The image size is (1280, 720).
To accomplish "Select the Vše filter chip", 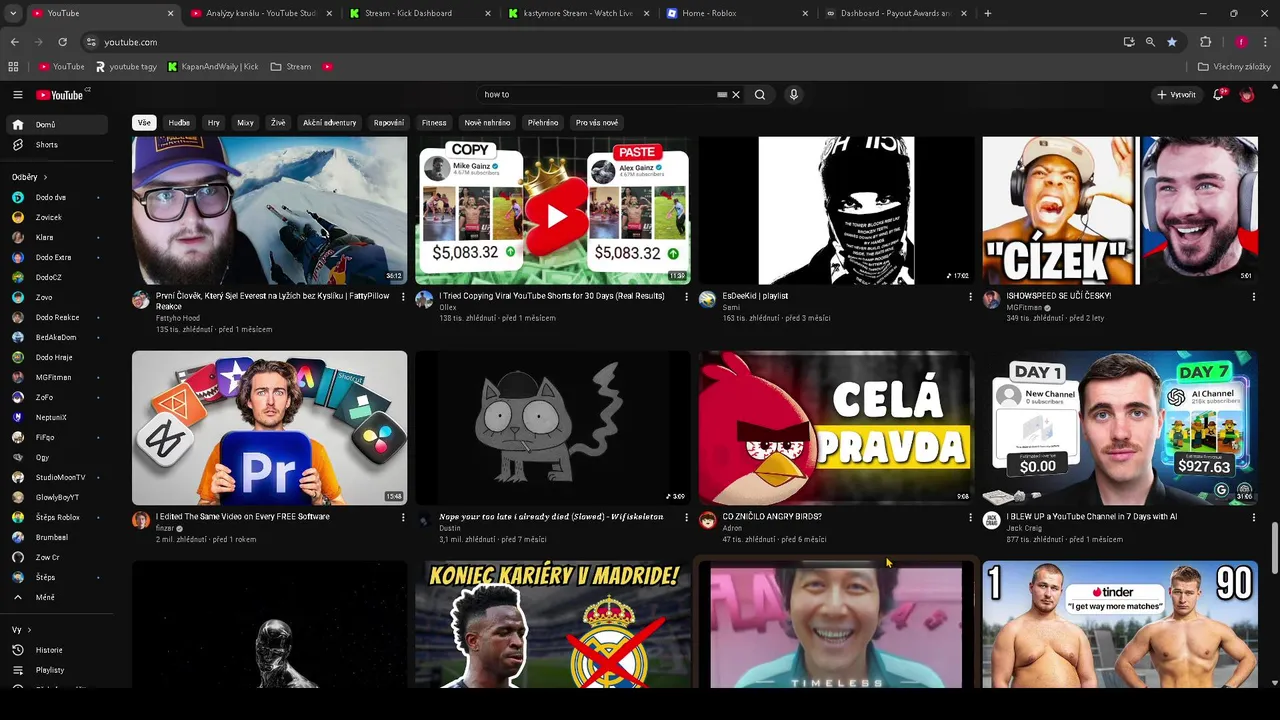I will 144,123.
